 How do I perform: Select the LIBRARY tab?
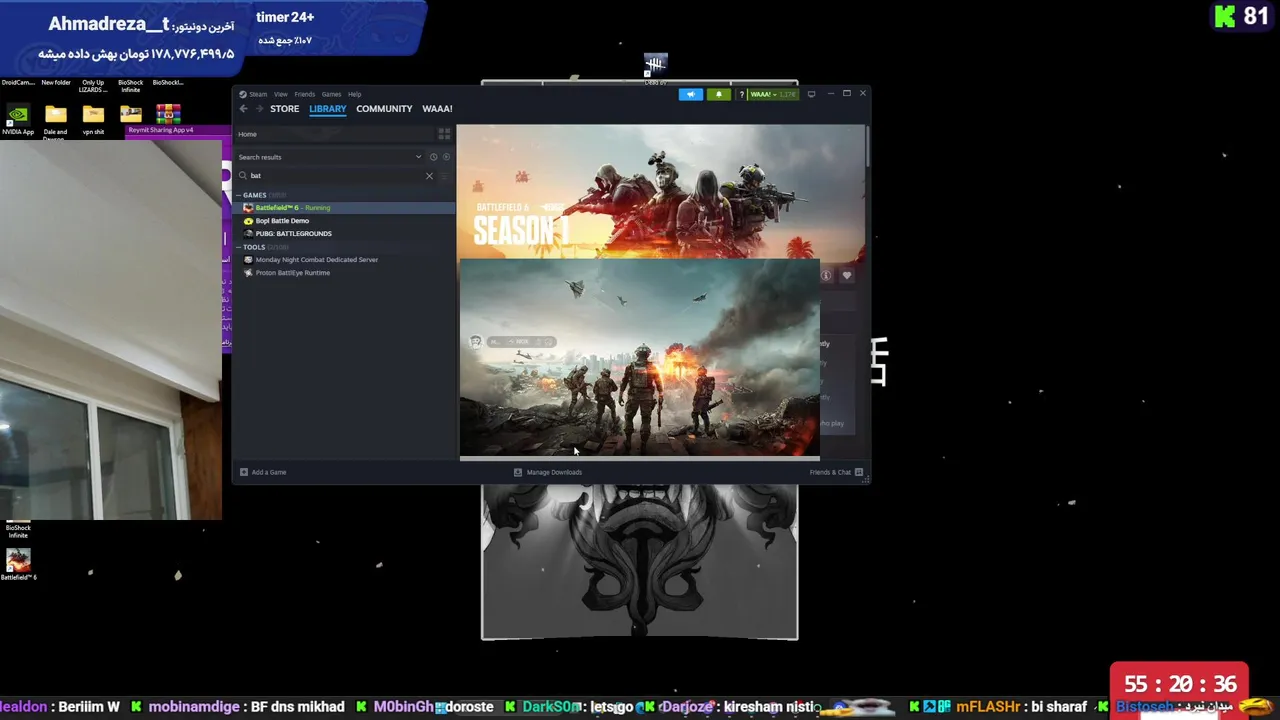[328, 109]
